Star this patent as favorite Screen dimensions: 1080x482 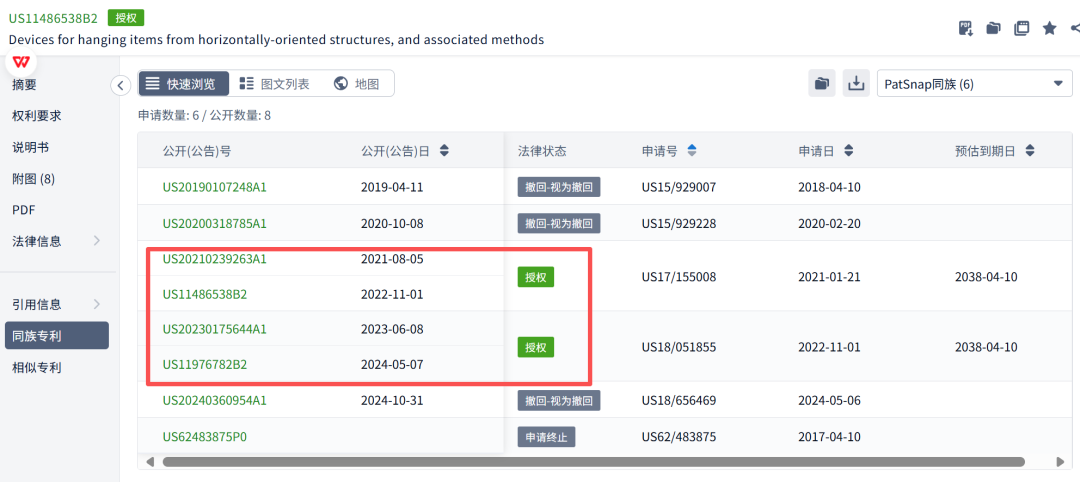[x=1049, y=28]
